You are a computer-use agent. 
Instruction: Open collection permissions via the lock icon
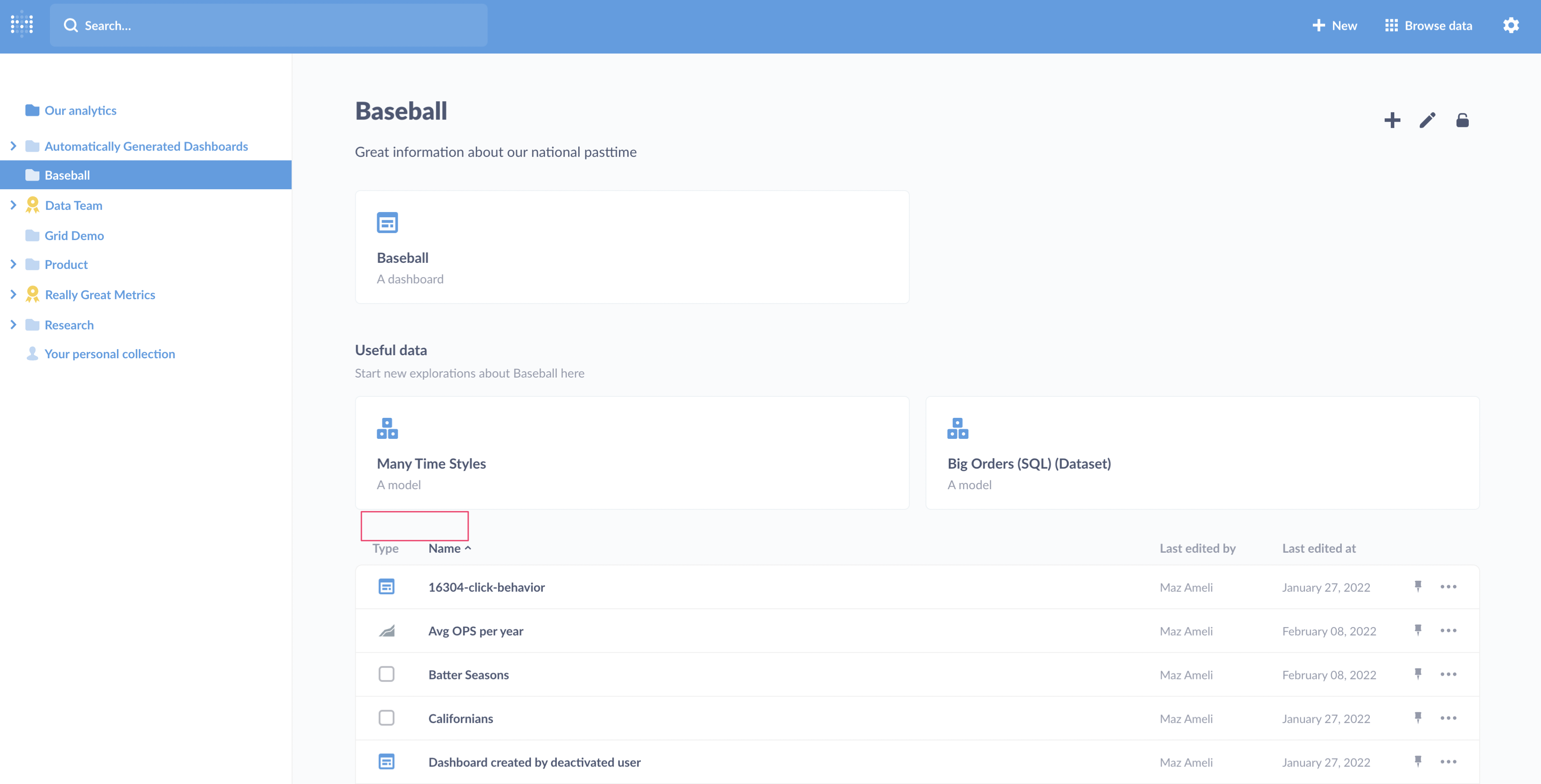coord(1462,120)
